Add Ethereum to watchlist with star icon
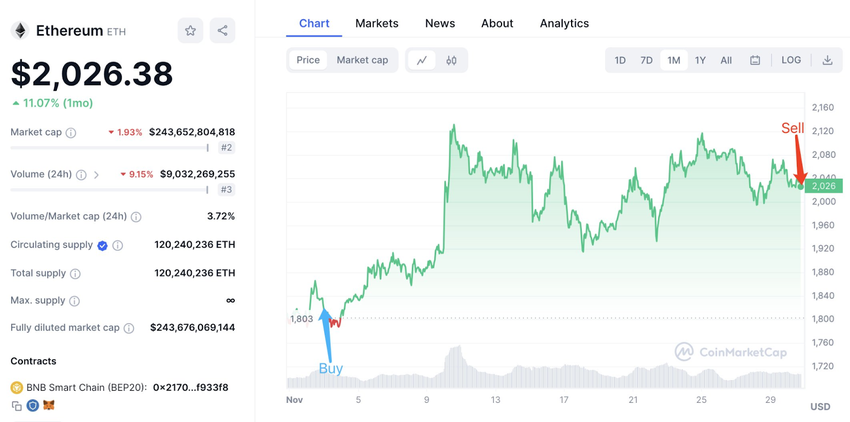The height and width of the screenshot is (422, 850). pos(191,31)
